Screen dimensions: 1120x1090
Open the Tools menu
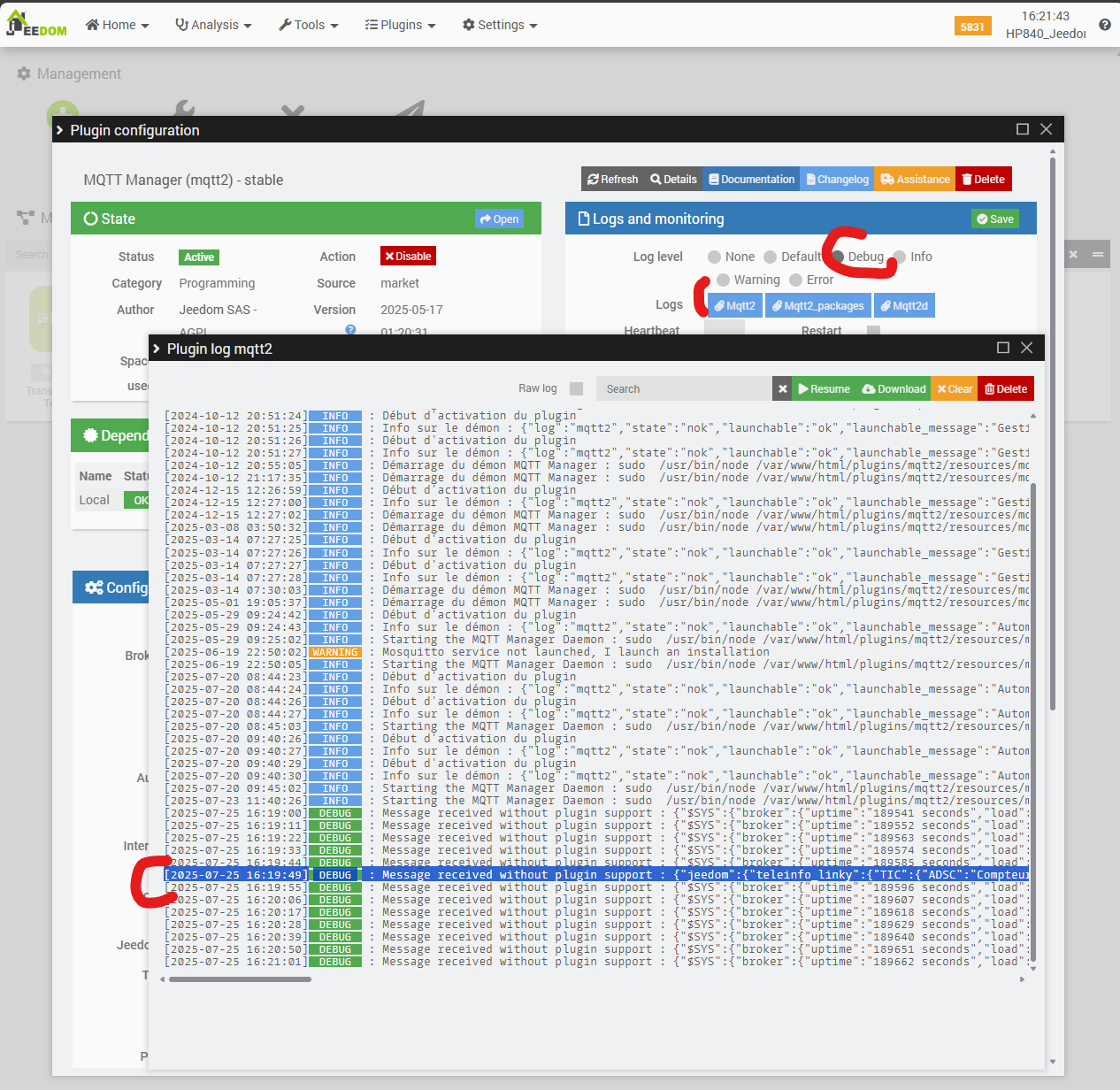(308, 25)
